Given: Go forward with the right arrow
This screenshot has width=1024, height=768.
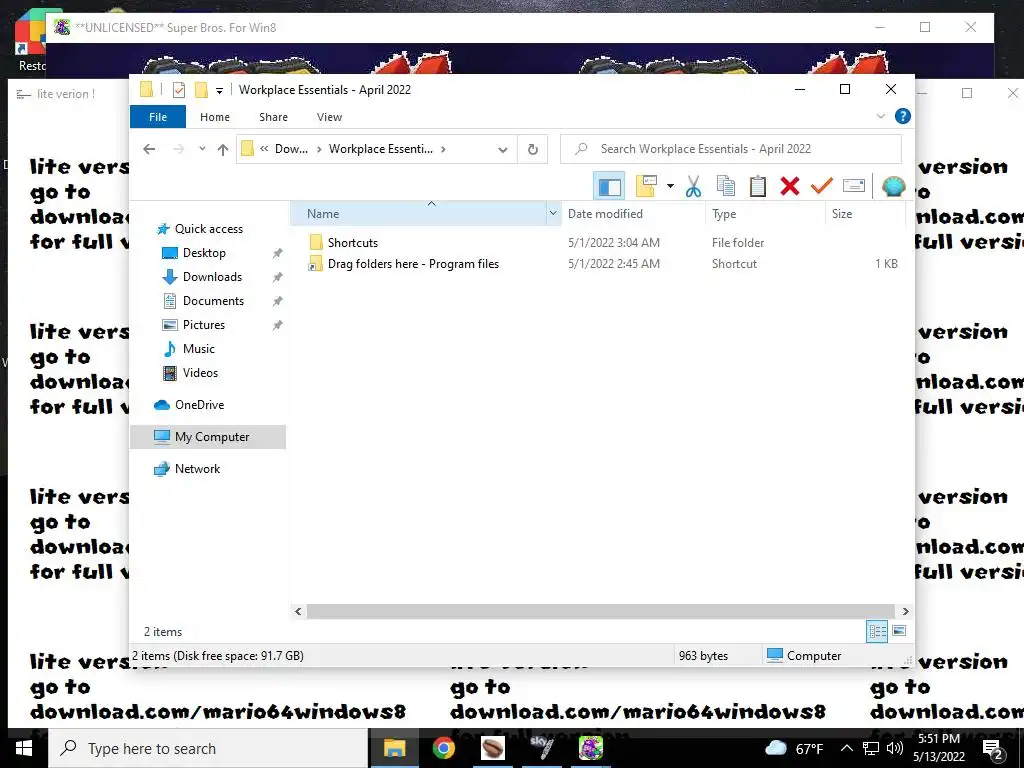Looking at the screenshot, I should [178, 149].
